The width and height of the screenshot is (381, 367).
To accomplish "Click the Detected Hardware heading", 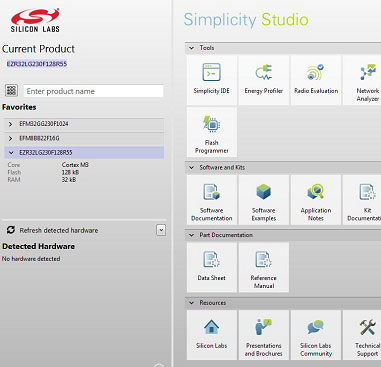I will click(38, 246).
